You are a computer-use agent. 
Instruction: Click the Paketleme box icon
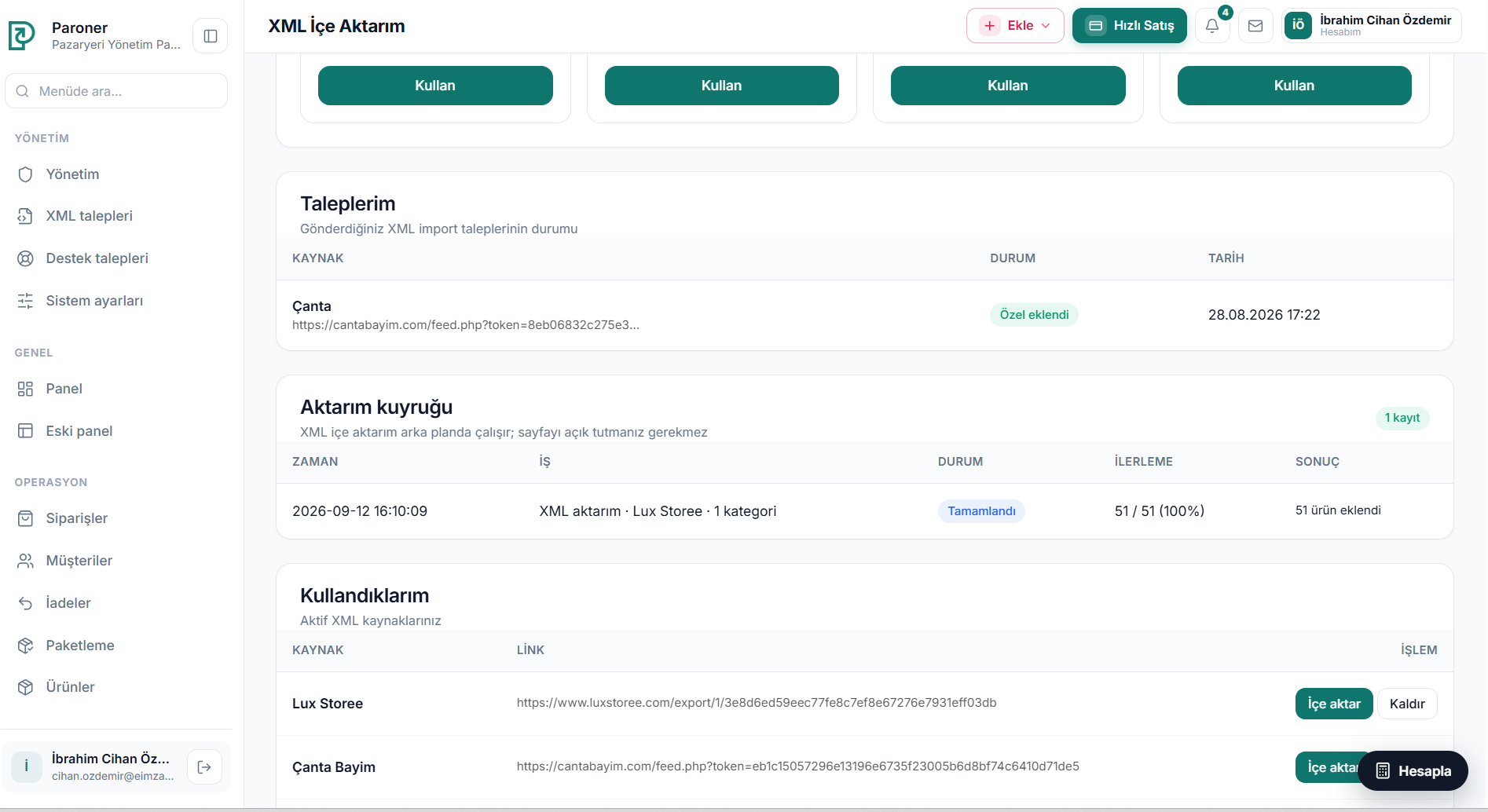pyautogui.click(x=26, y=646)
